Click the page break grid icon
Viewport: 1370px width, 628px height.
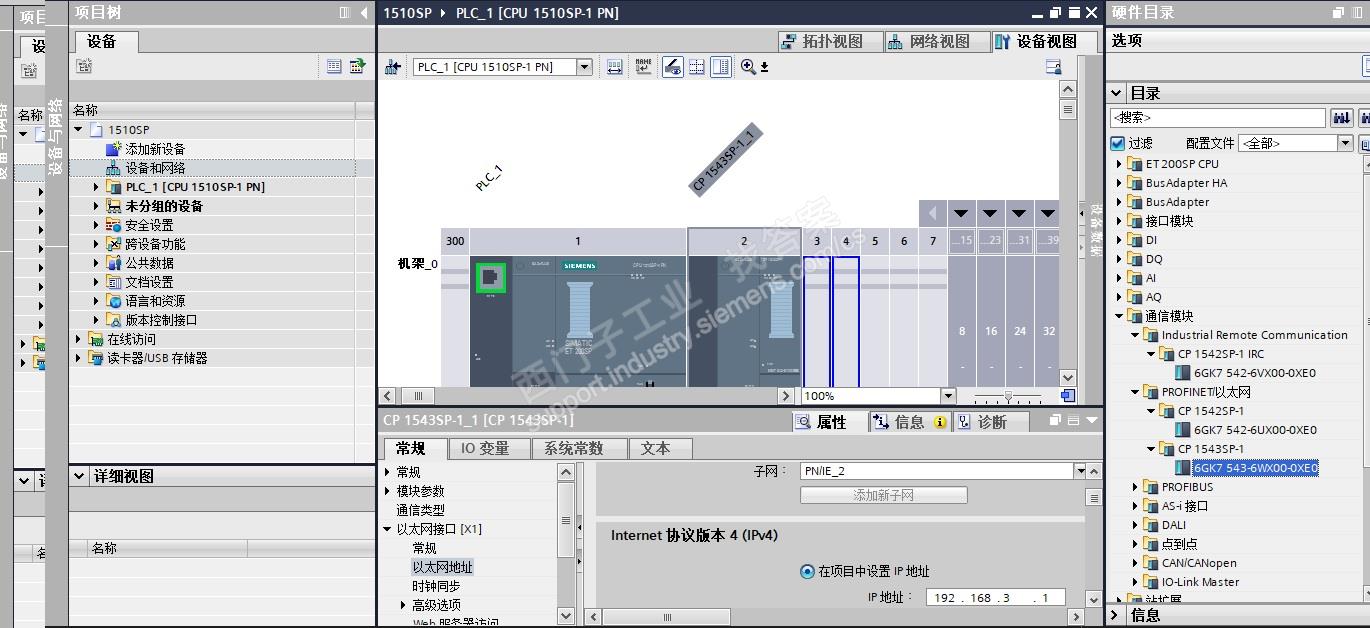697,67
